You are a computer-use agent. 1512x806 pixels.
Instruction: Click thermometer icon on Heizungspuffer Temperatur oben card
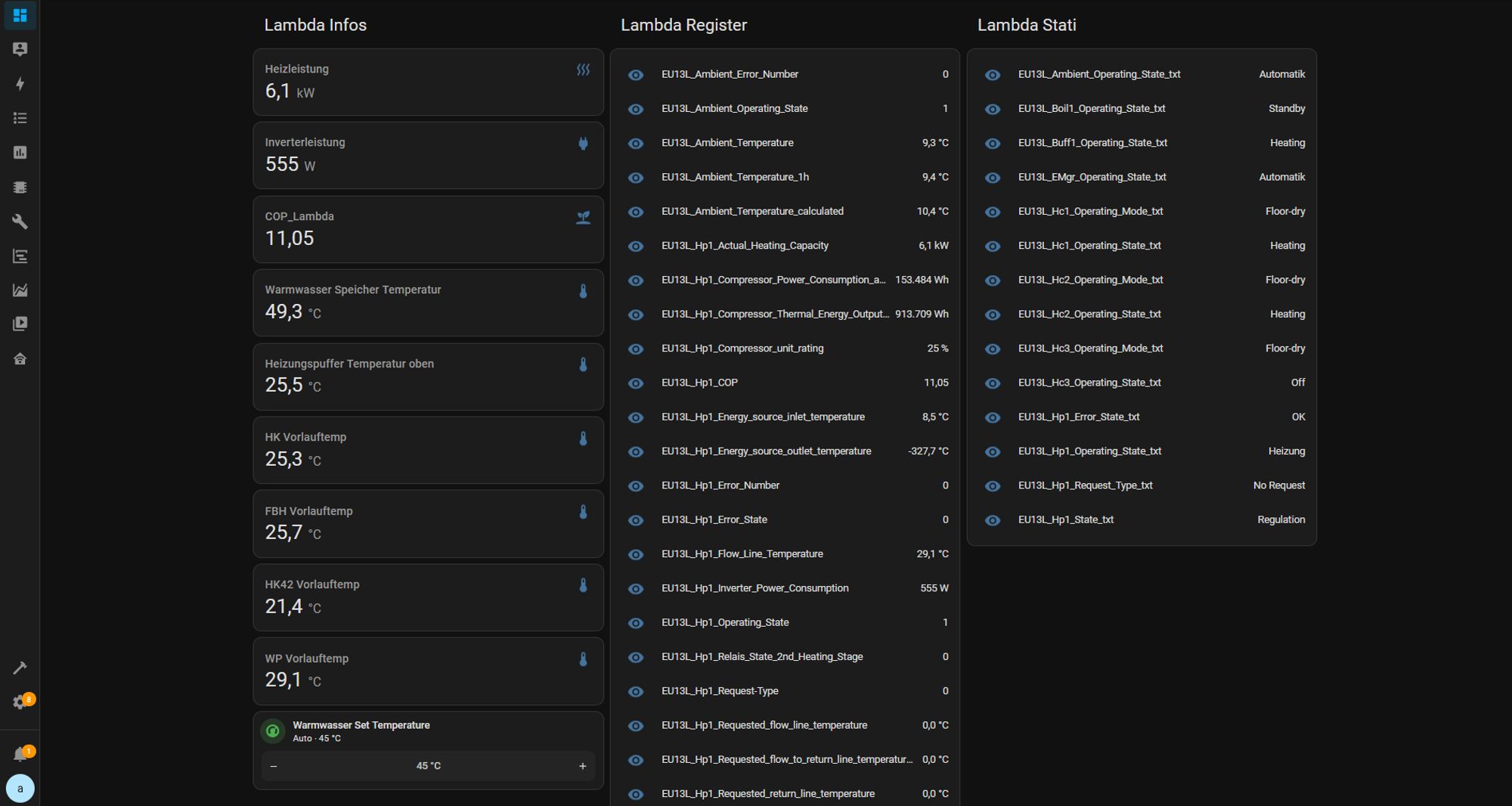(x=583, y=364)
